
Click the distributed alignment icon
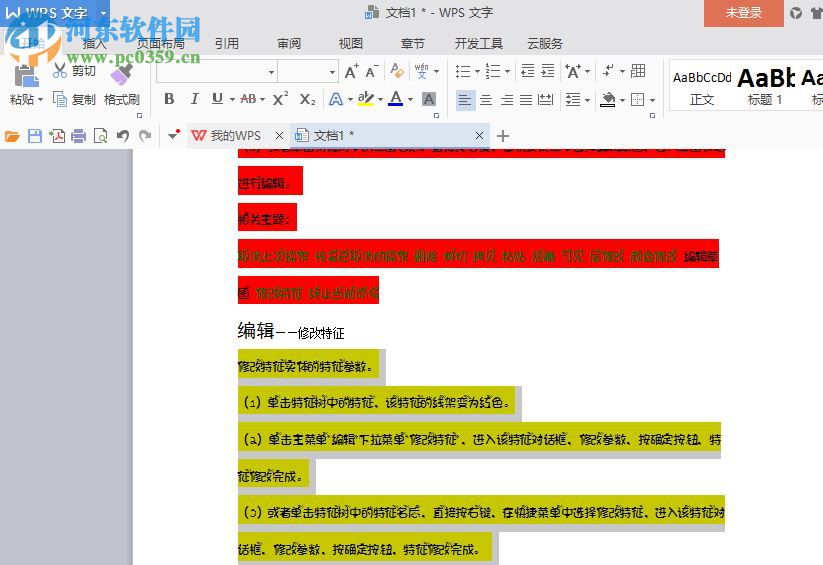pyautogui.click(x=546, y=99)
